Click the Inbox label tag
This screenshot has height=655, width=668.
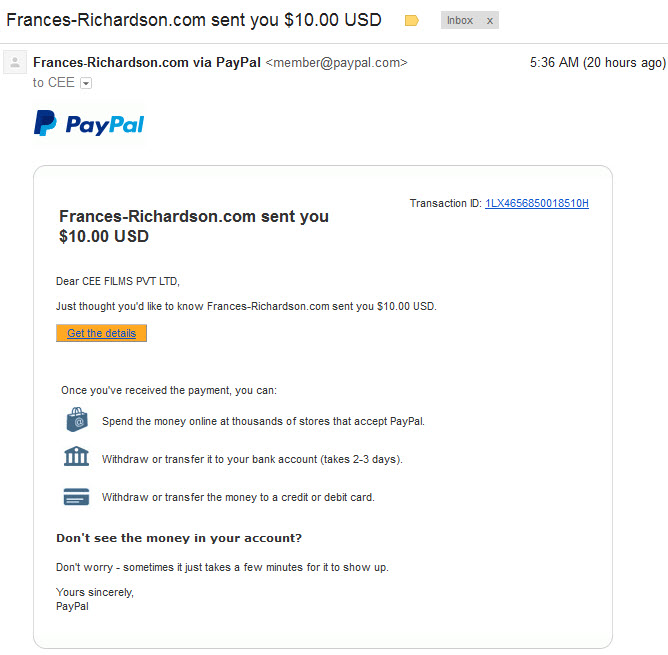460,20
